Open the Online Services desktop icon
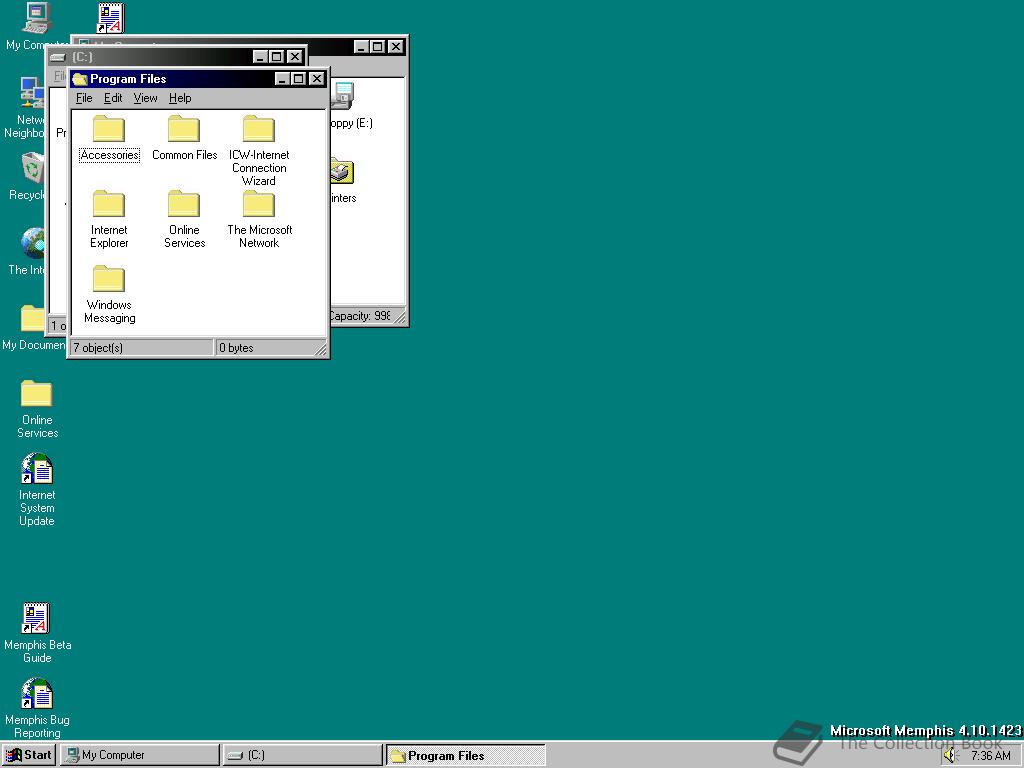This screenshot has height=768, width=1024. coord(36,395)
